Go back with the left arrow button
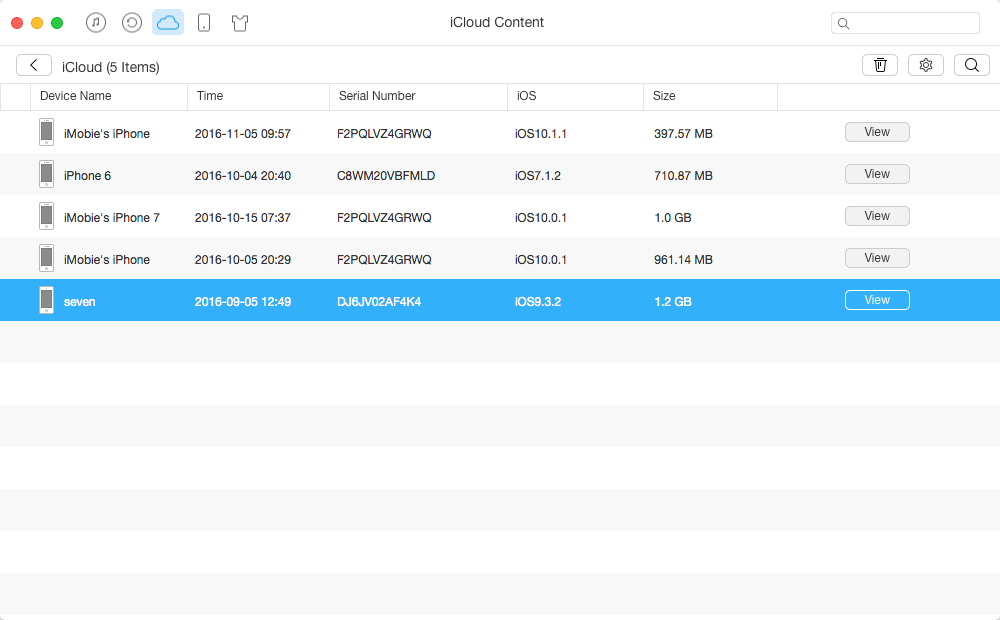This screenshot has width=1000, height=620. [x=34, y=65]
